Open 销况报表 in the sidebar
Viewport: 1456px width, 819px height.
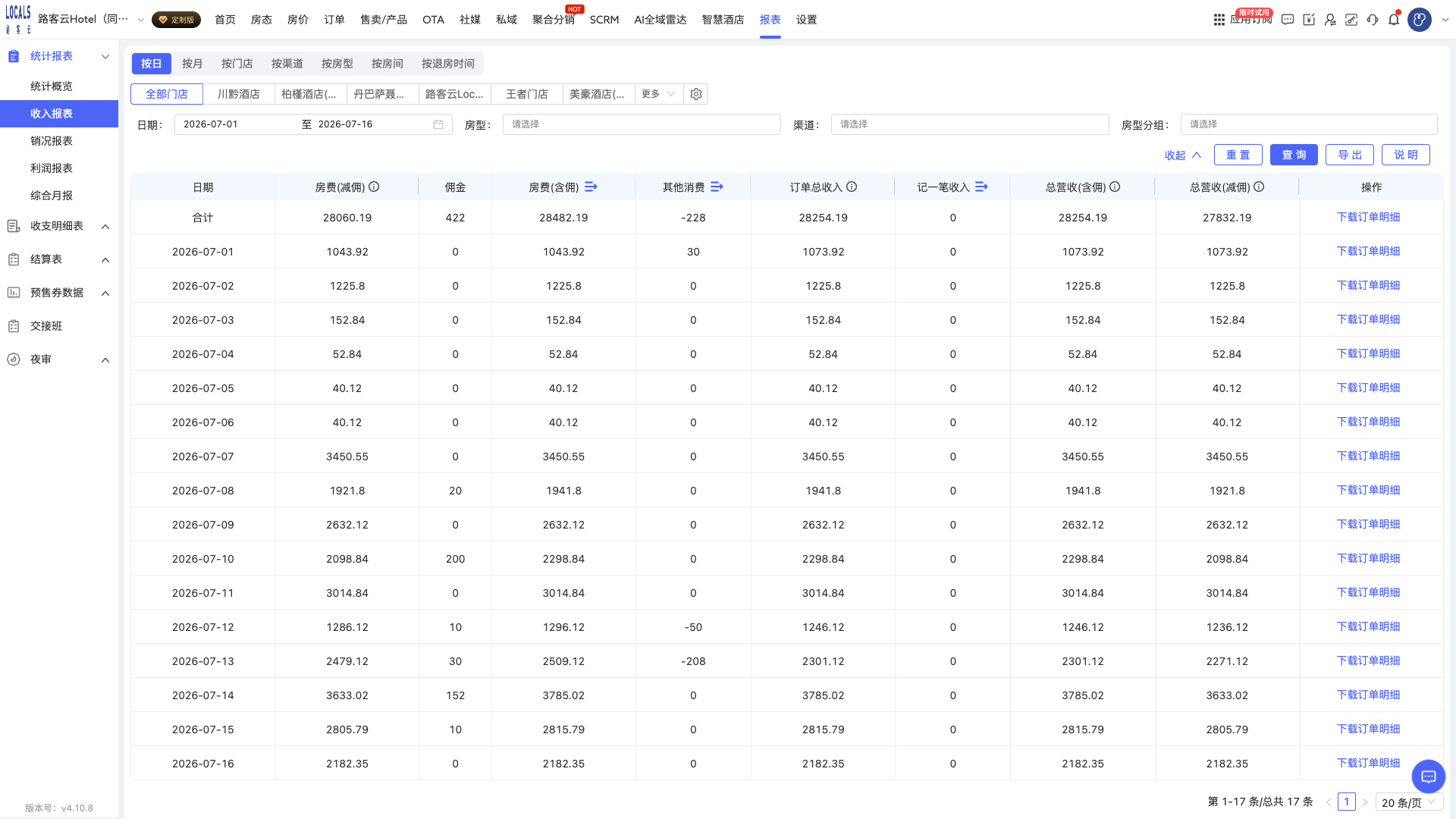click(52, 141)
